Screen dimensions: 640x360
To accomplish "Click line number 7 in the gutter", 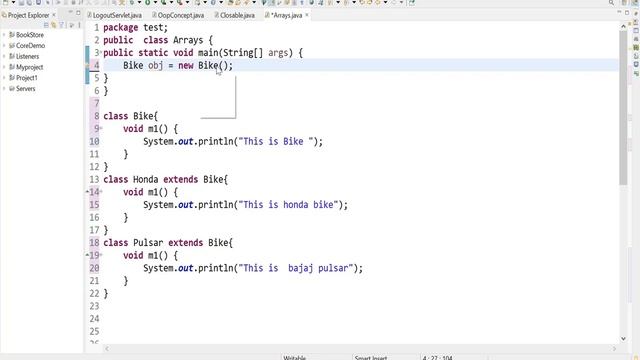I will (96, 103).
